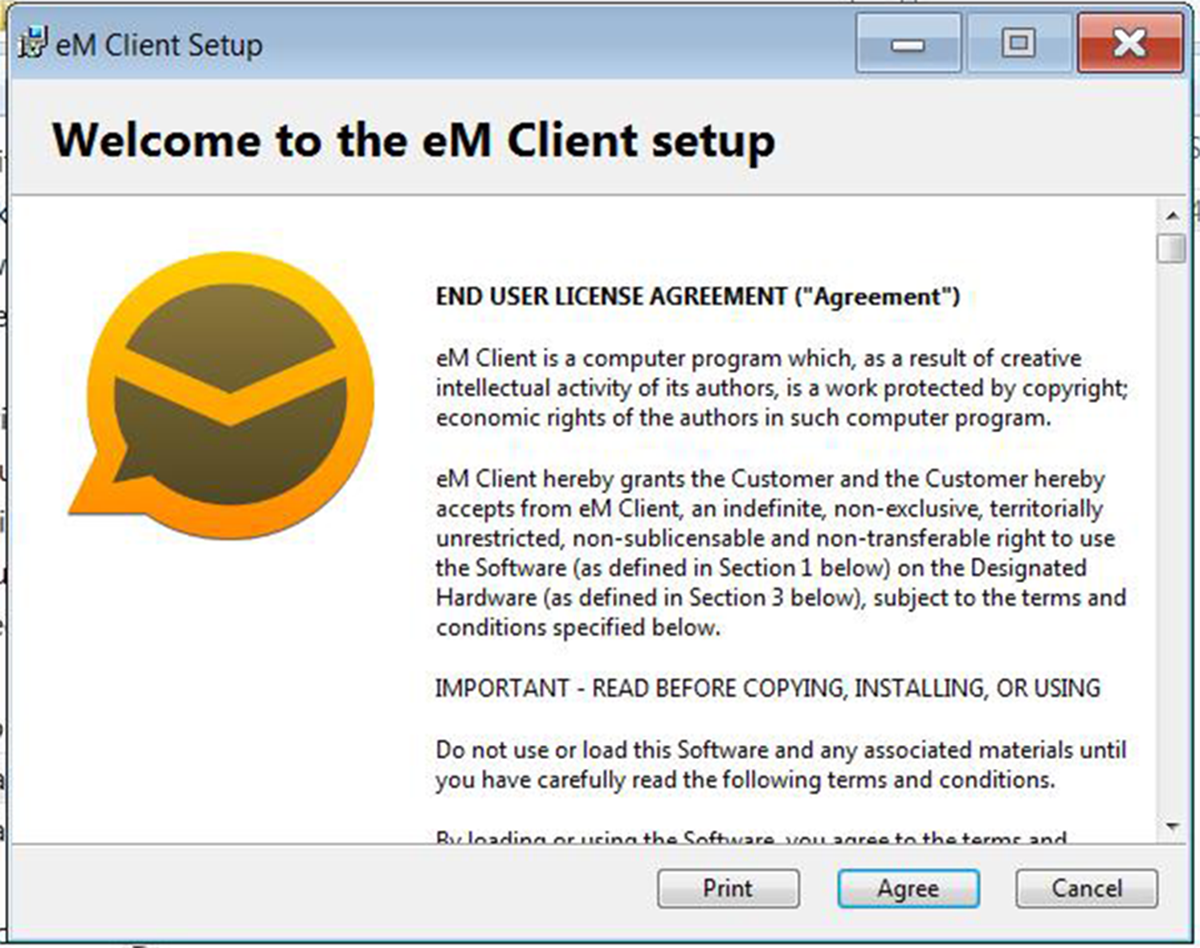1200x948 pixels.
Task: Click the 'Welcome to the eM Client setup' heading
Action: (413, 141)
